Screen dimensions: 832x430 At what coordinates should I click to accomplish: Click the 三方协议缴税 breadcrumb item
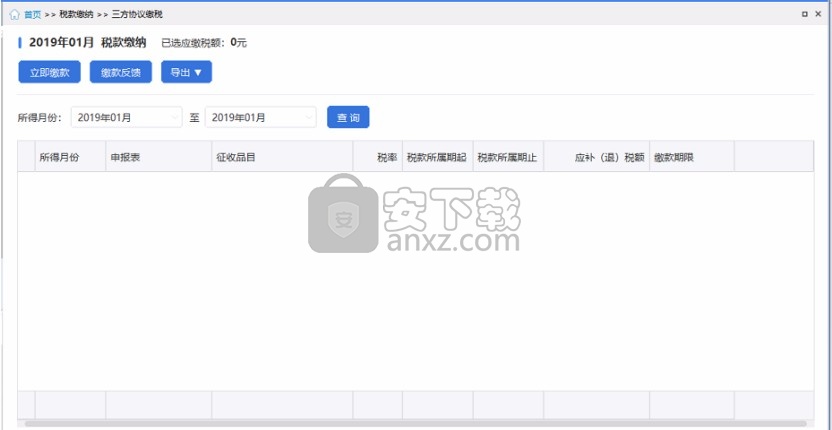137,15
